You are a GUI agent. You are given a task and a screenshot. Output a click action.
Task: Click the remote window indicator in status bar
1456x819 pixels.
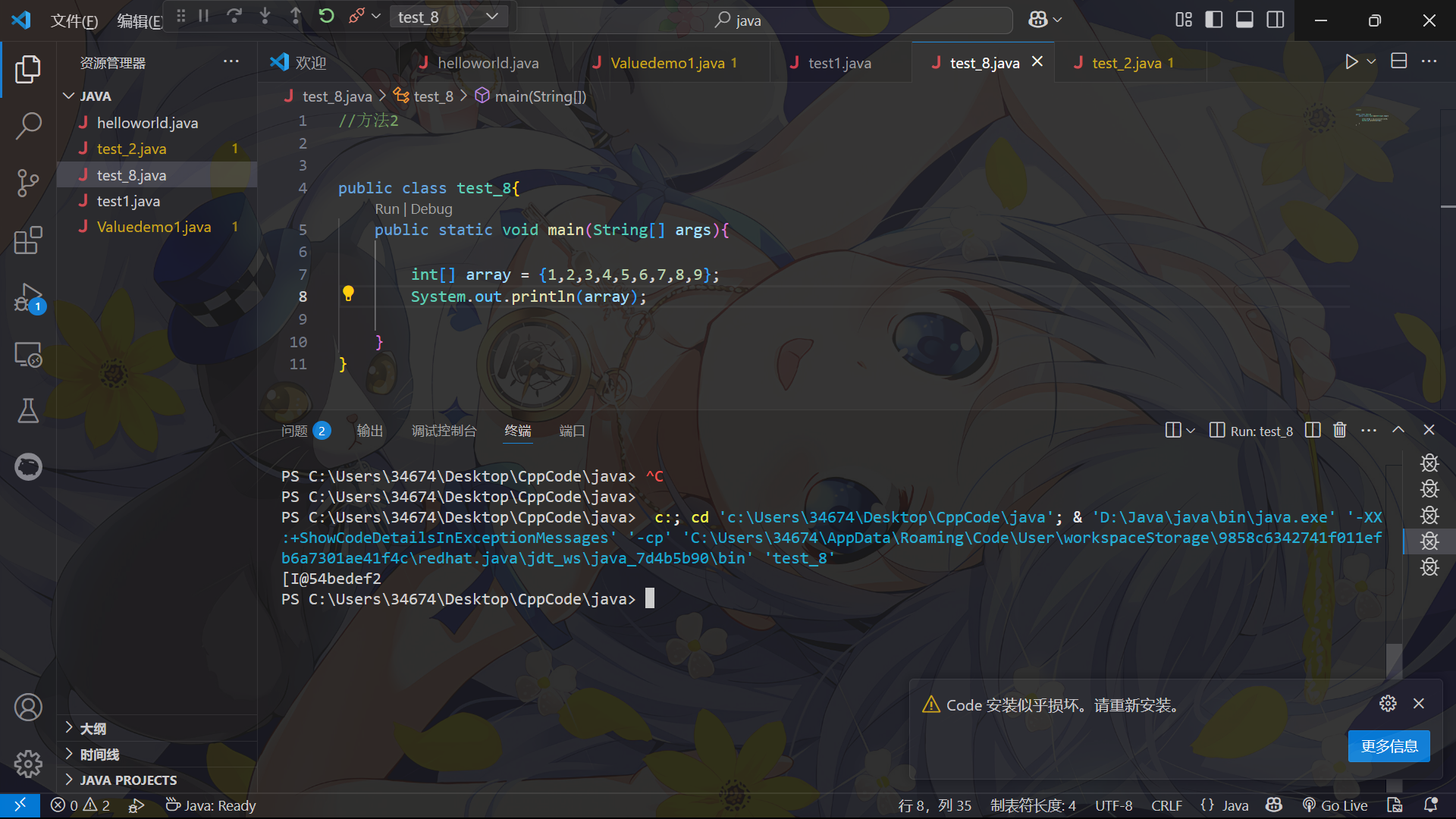tap(20, 805)
